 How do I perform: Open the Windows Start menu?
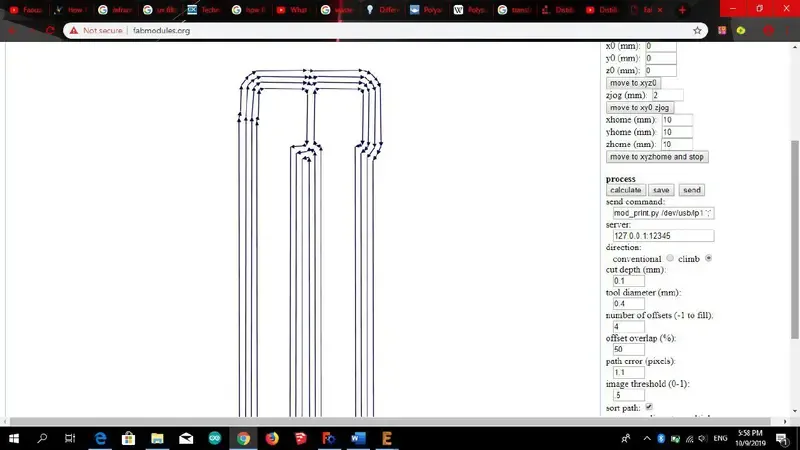(x=14, y=438)
